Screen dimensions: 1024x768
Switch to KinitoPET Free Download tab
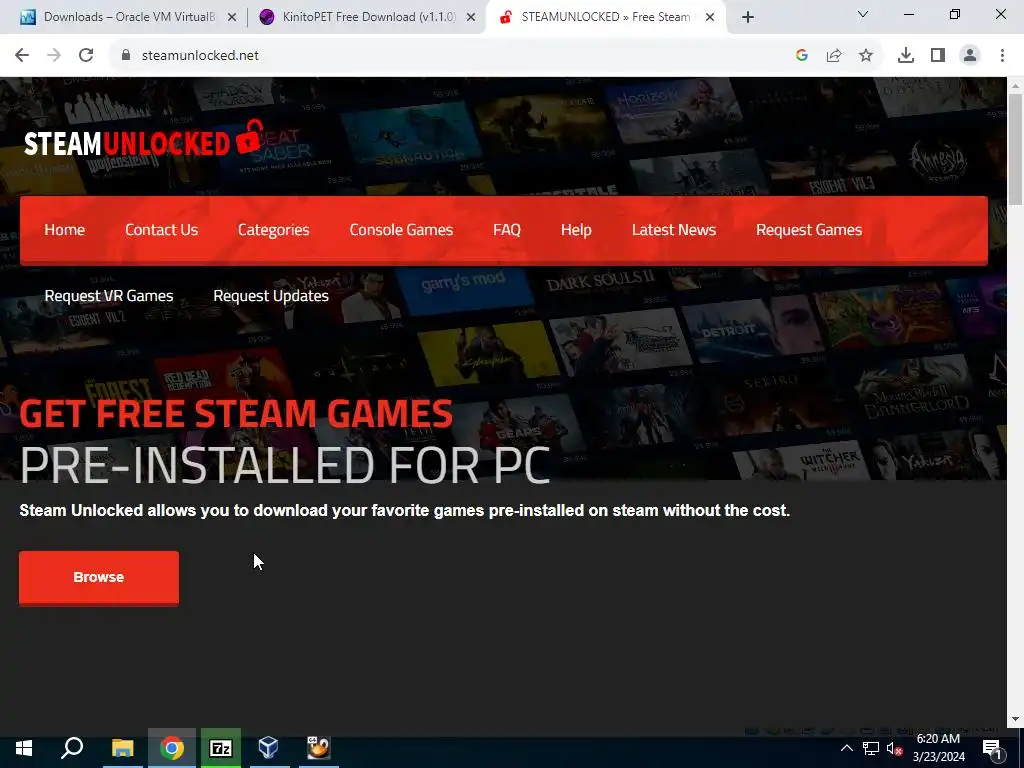tap(368, 17)
